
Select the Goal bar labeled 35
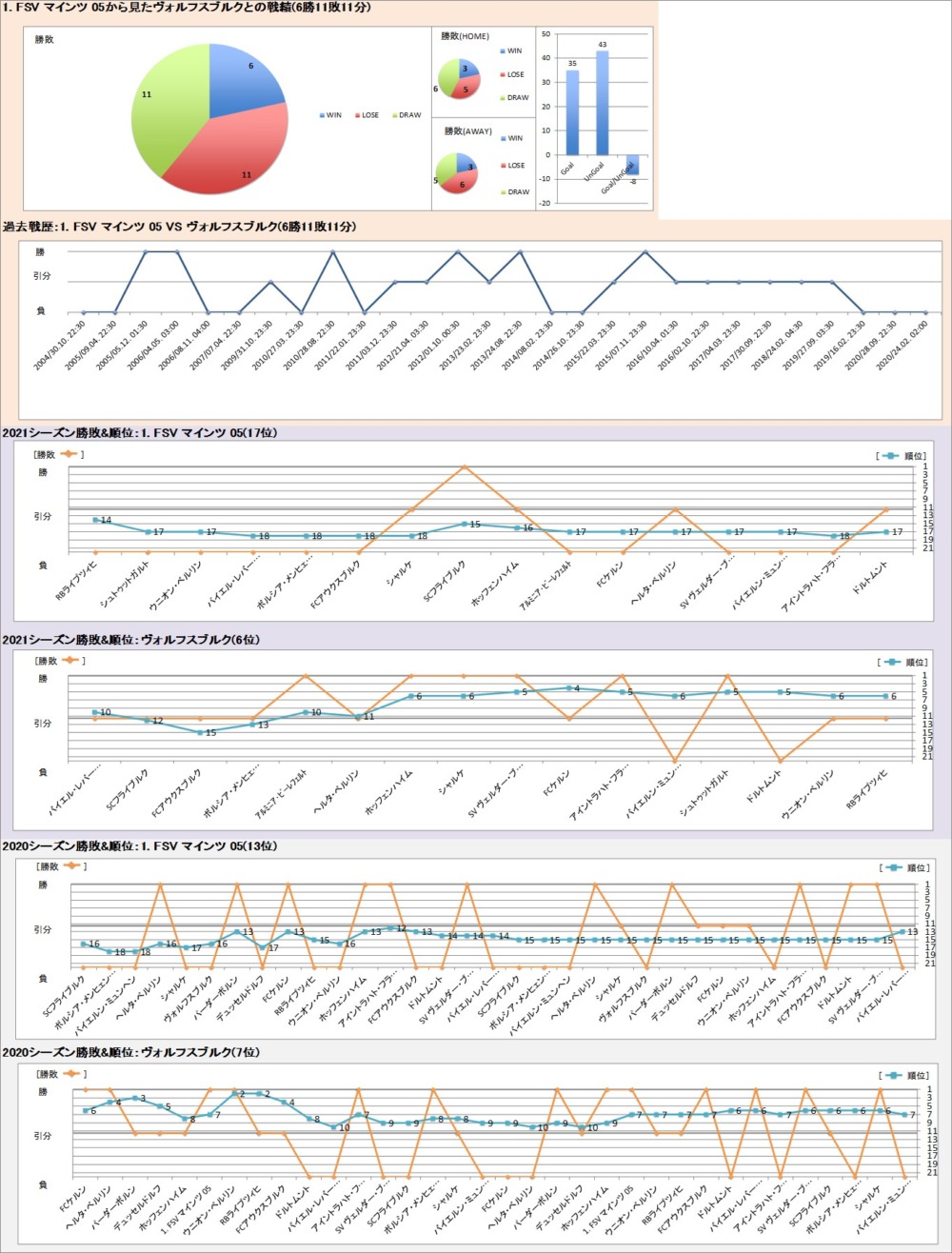click(x=572, y=112)
